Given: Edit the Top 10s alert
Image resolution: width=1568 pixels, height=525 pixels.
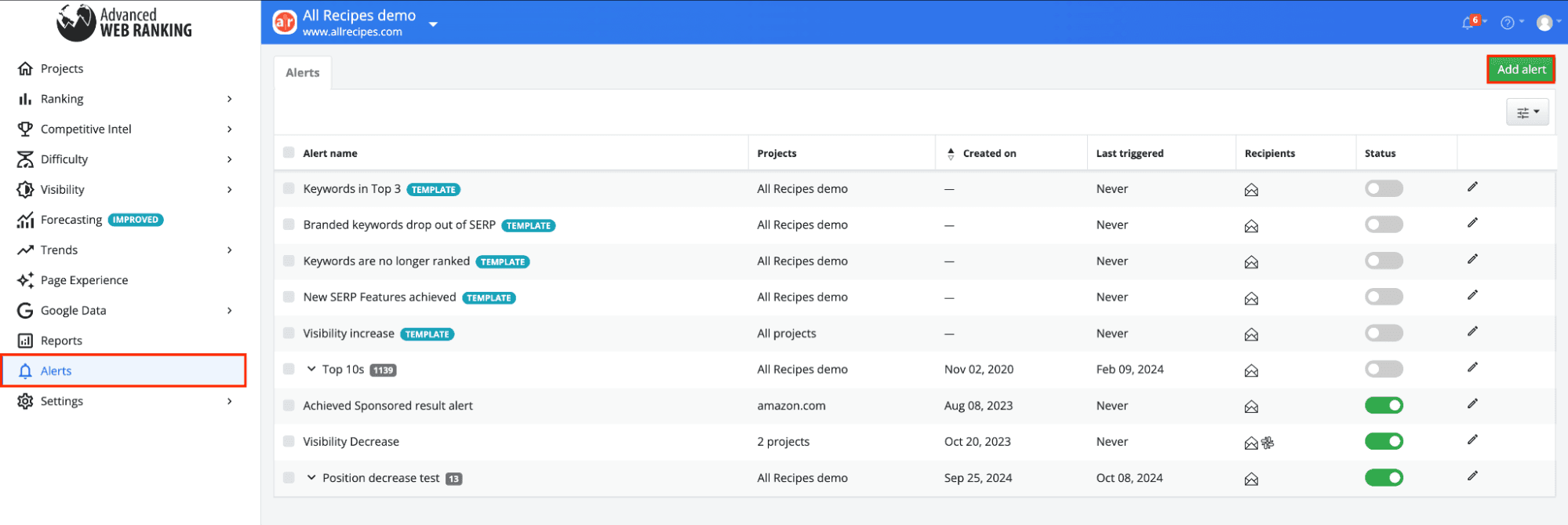Looking at the screenshot, I should coord(1472,367).
